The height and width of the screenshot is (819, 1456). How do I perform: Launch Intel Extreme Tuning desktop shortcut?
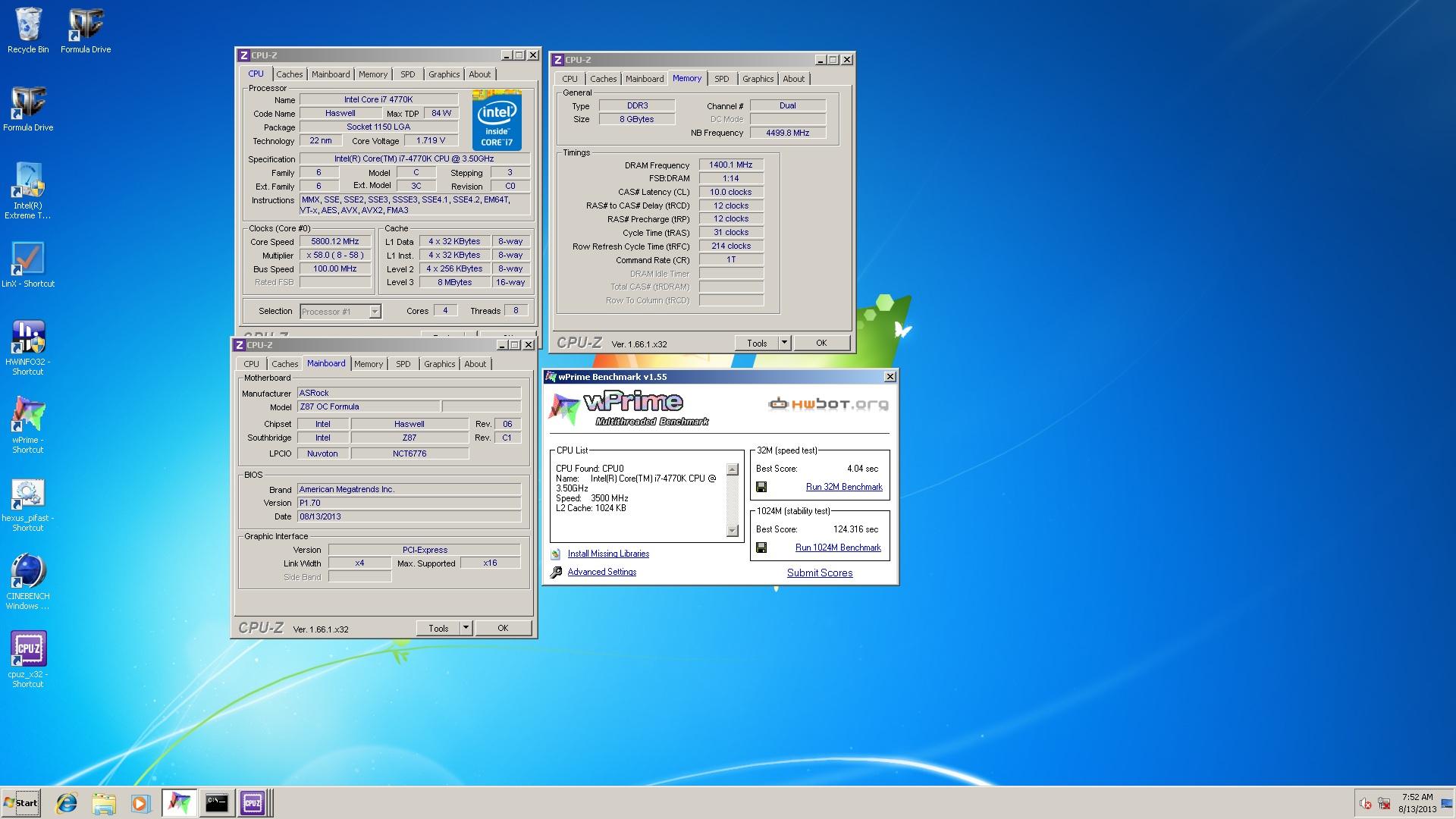pyautogui.click(x=28, y=190)
